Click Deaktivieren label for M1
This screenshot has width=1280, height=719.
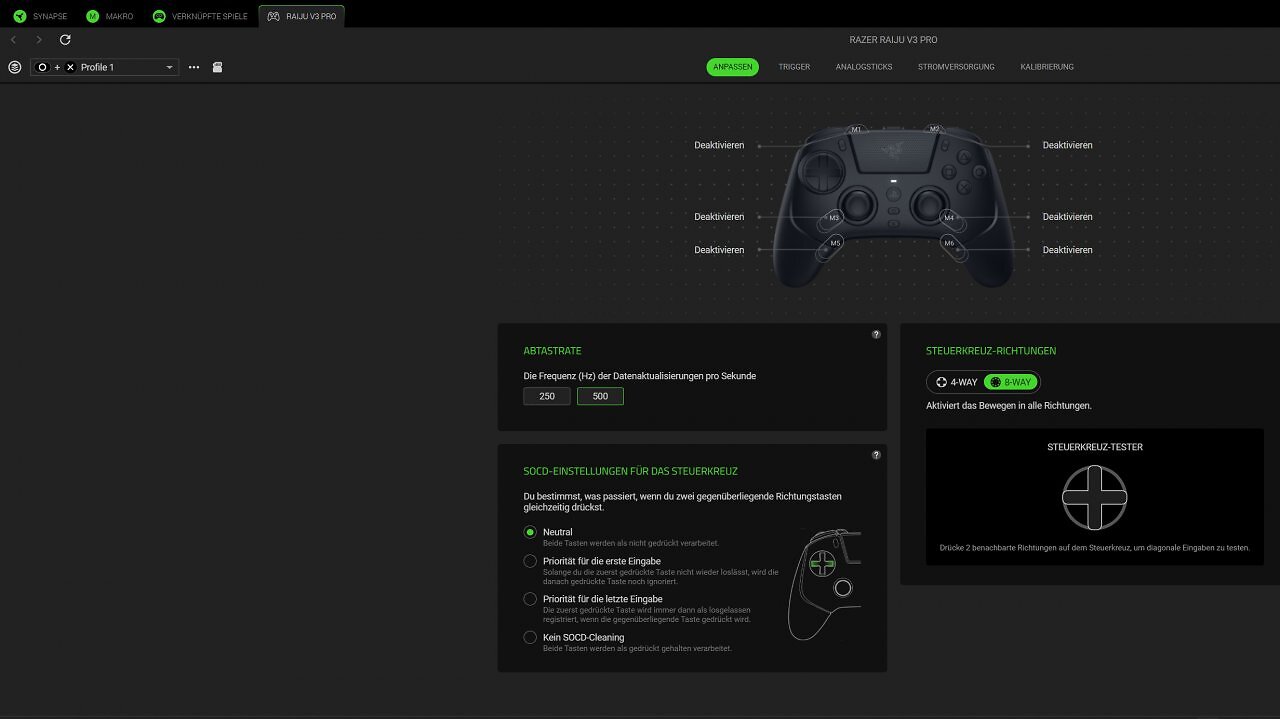point(719,145)
